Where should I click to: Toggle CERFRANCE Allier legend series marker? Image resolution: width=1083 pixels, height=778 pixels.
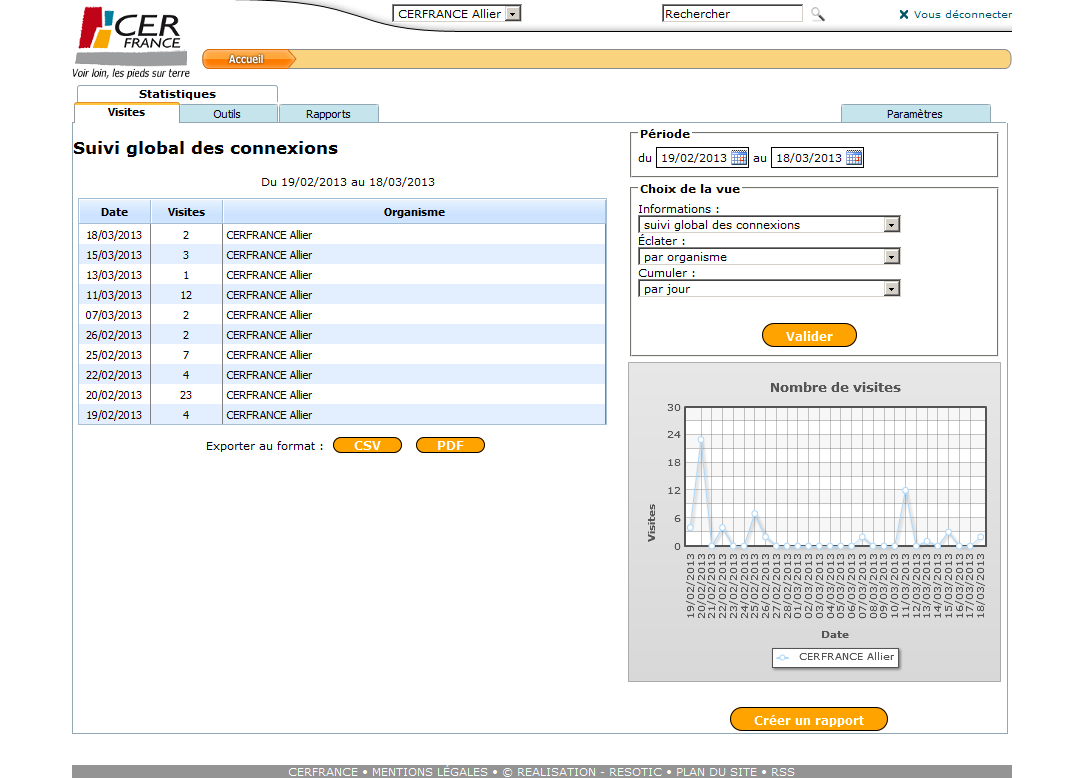pos(783,657)
